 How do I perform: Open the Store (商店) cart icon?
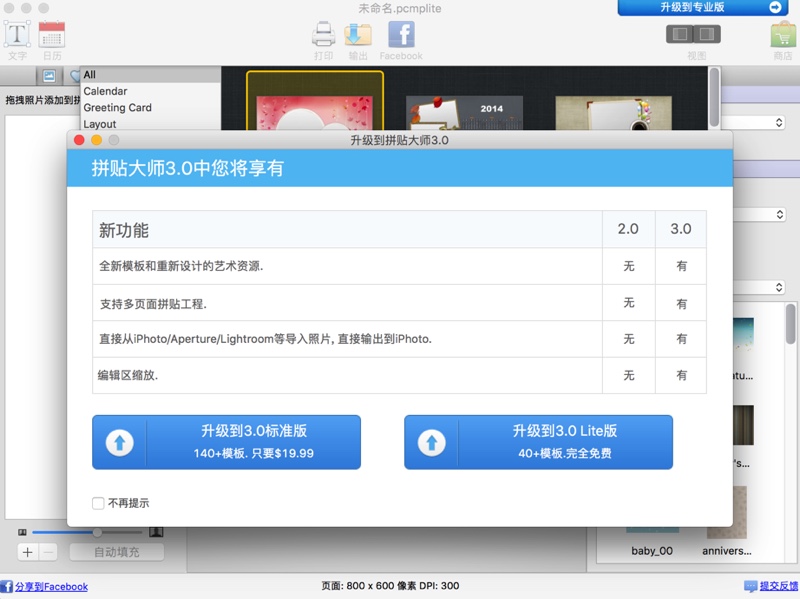coord(783,35)
